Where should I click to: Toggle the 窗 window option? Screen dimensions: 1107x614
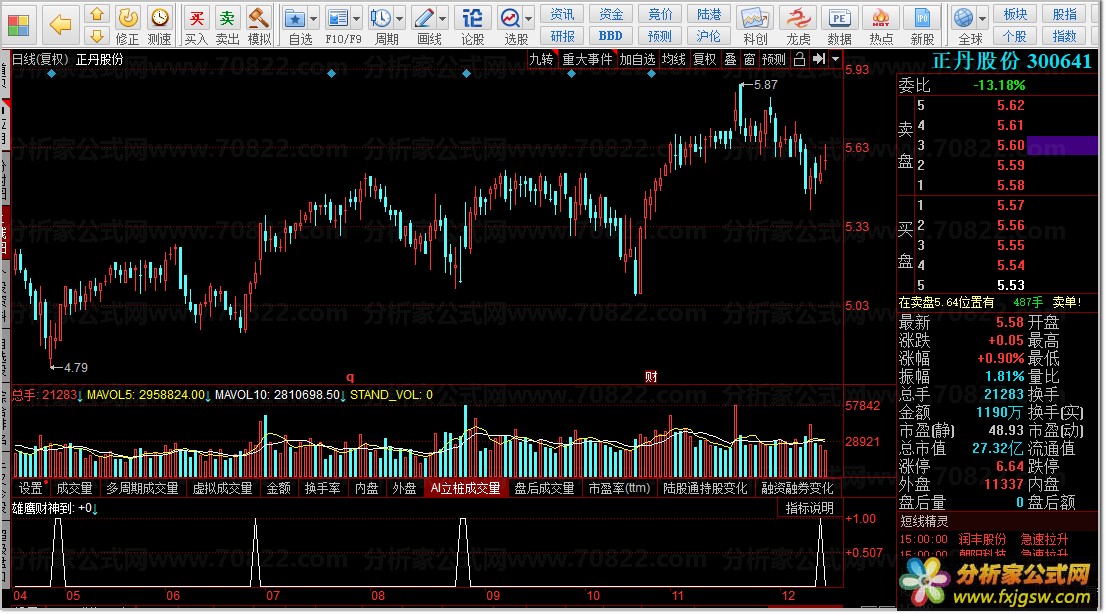click(x=749, y=60)
